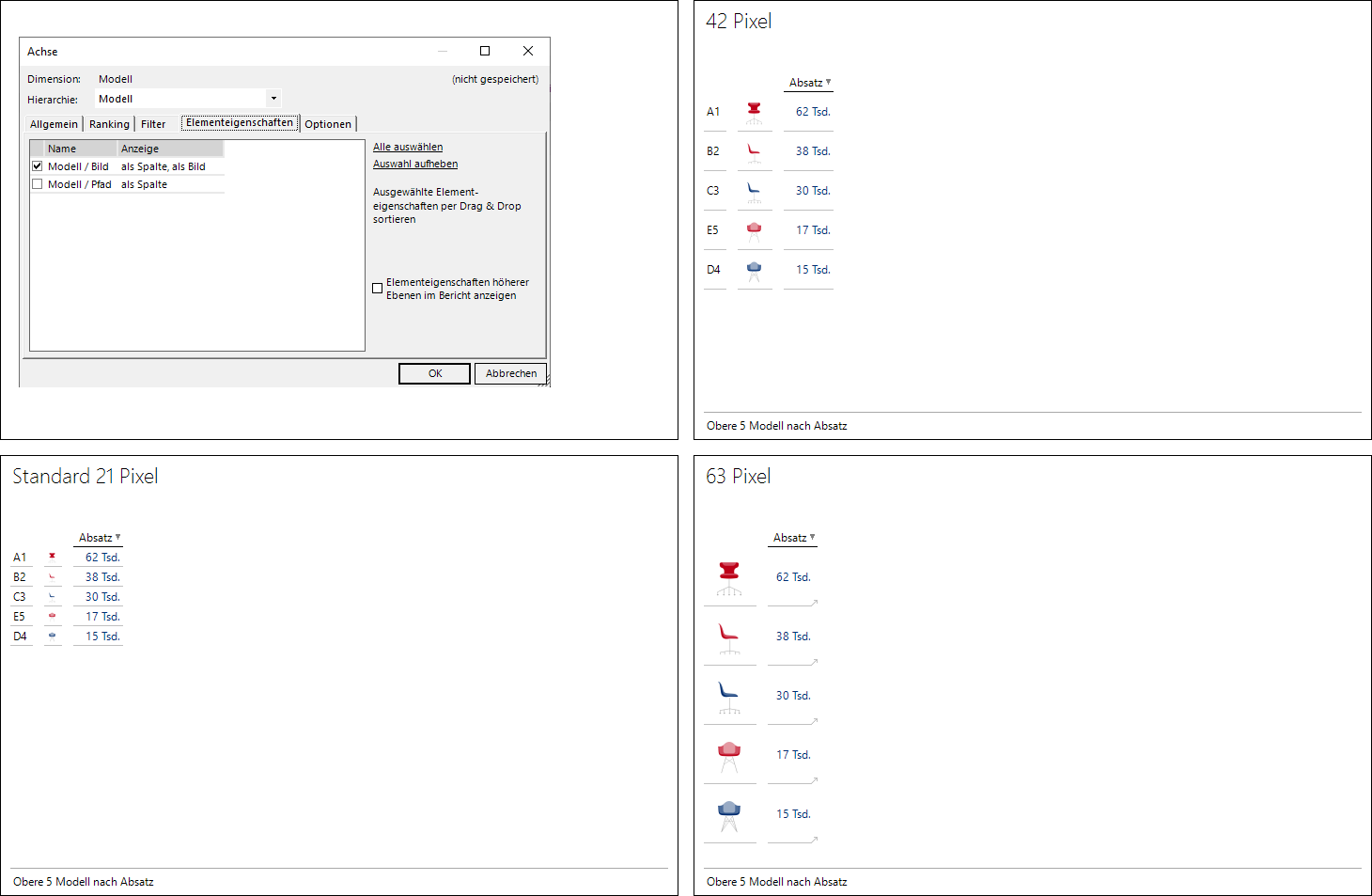Viewport: 1372px width, 896px height.
Task: Click the Anzeige column header
Action: coord(169,149)
